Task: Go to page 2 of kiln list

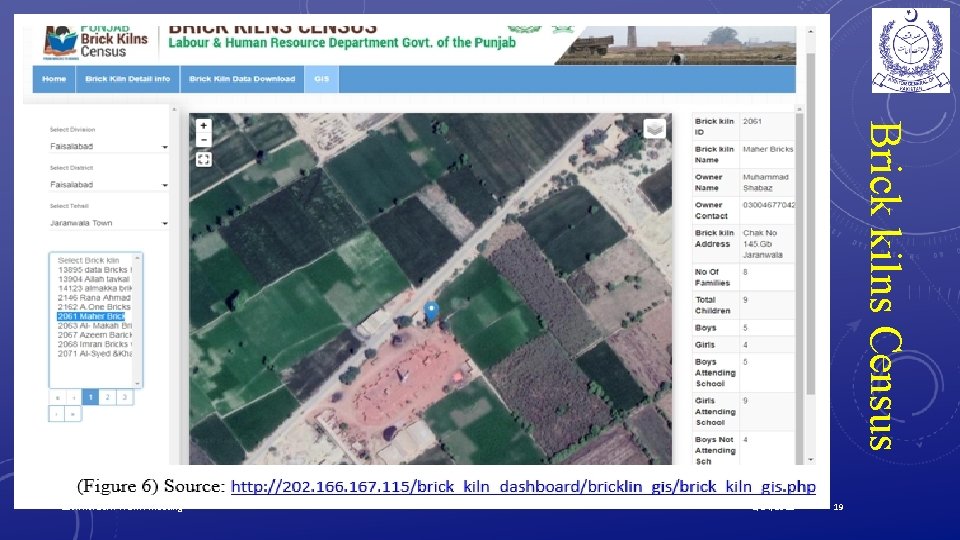Action: (x=107, y=397)
